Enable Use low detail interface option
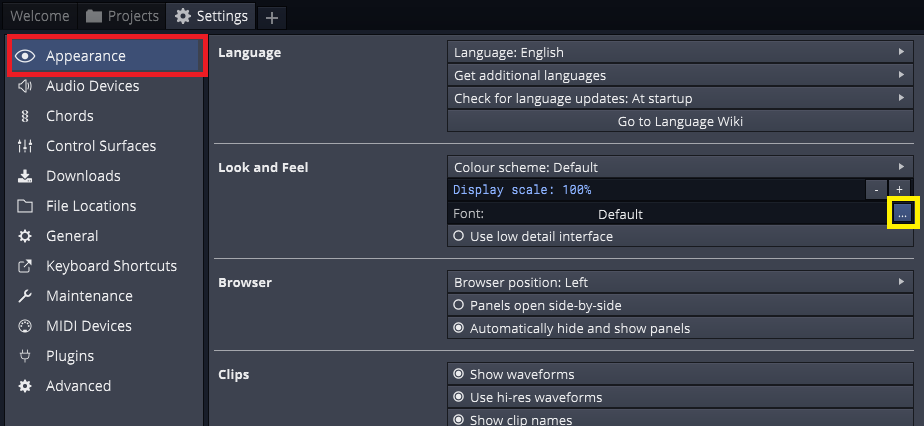 point(459,237)
